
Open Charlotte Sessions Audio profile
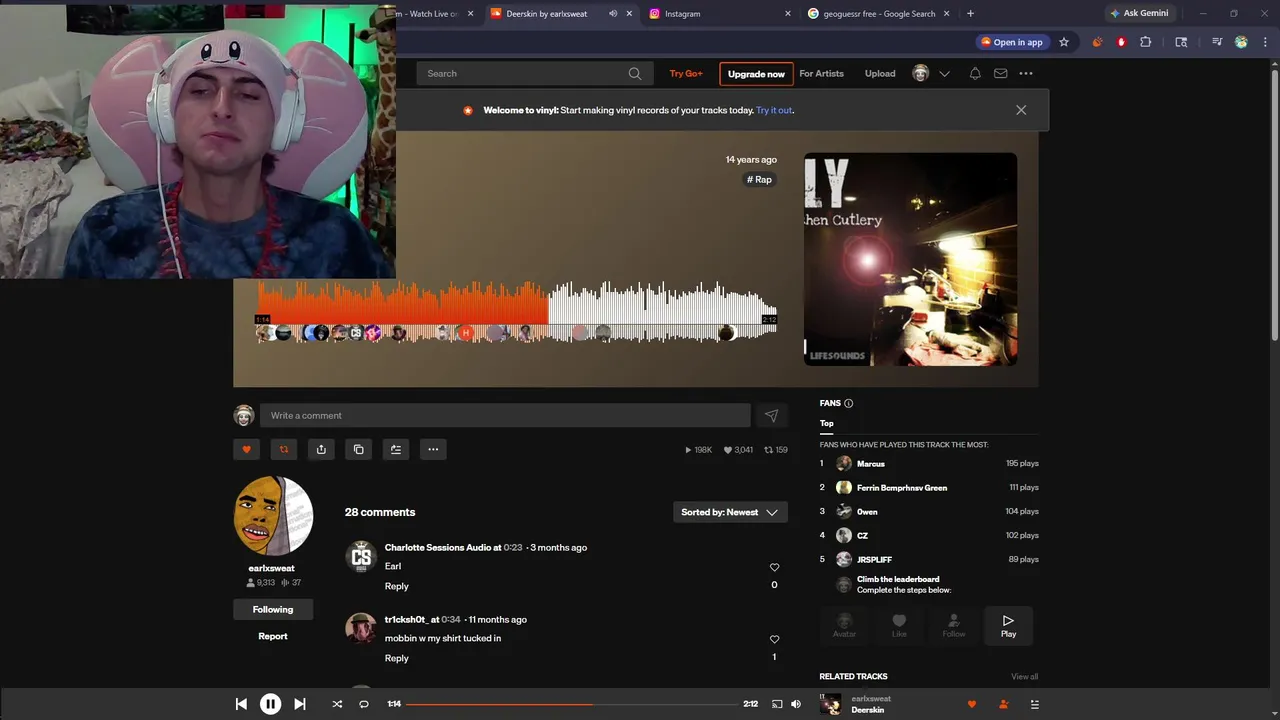point(438,547)
